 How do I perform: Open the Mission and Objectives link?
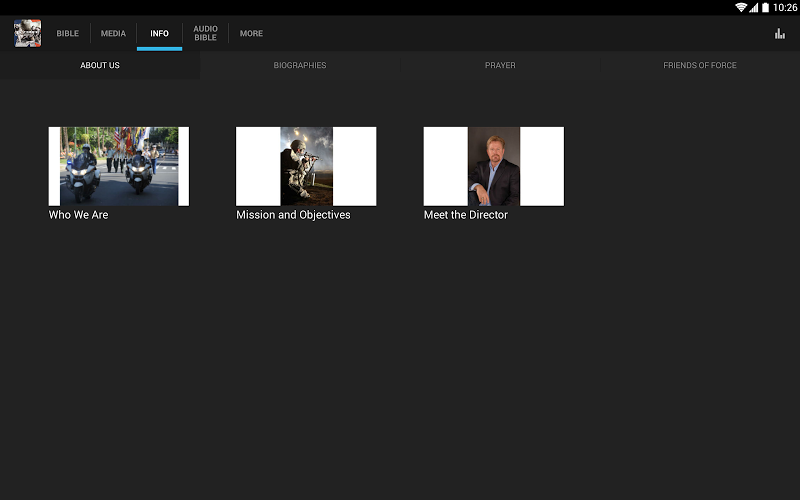[293, 215]
